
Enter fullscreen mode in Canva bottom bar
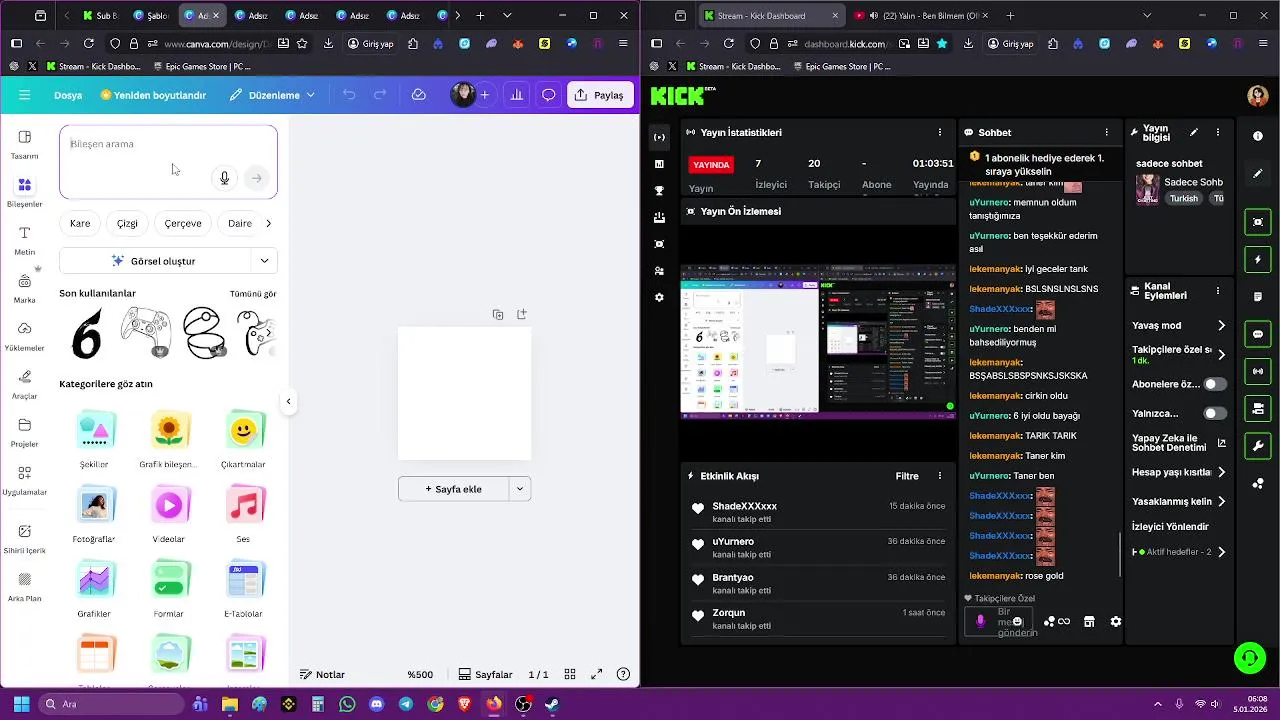click(x=597, y=674)
